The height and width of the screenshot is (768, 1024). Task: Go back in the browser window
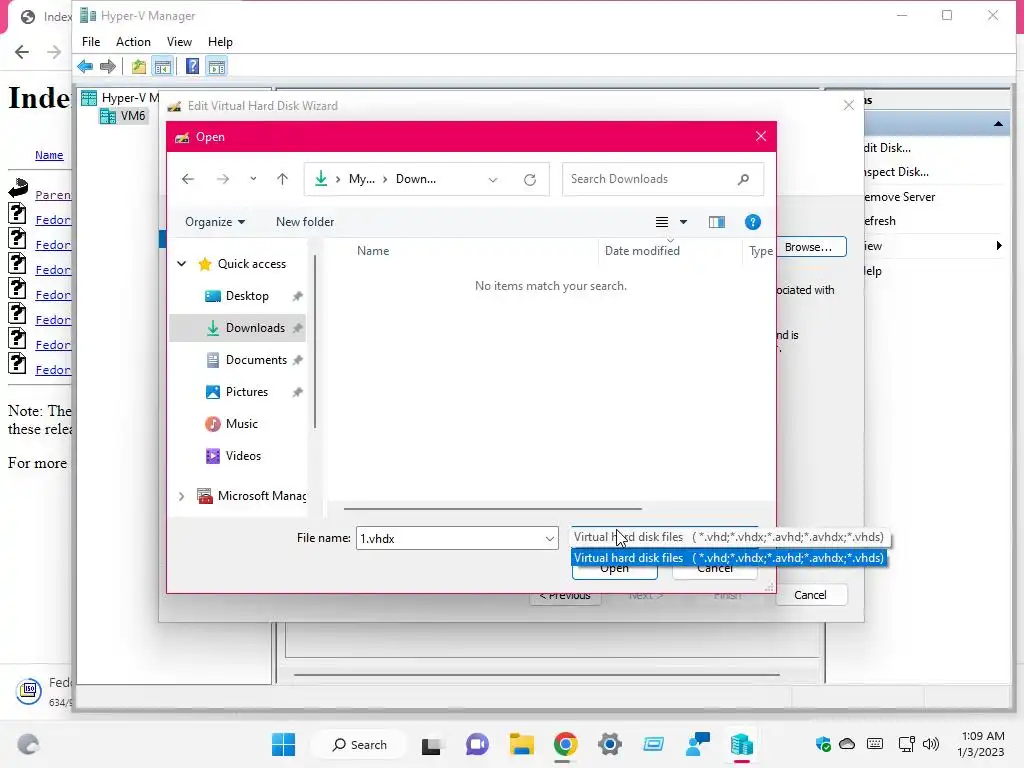point(22,52)
